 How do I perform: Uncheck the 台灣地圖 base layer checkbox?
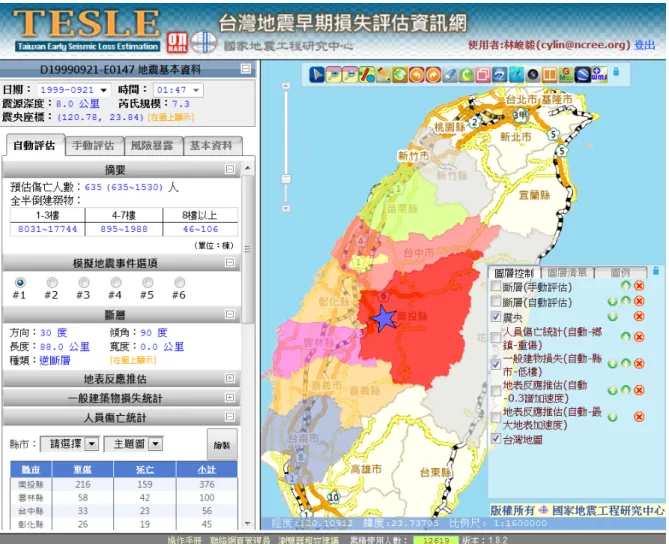point(495,438)
